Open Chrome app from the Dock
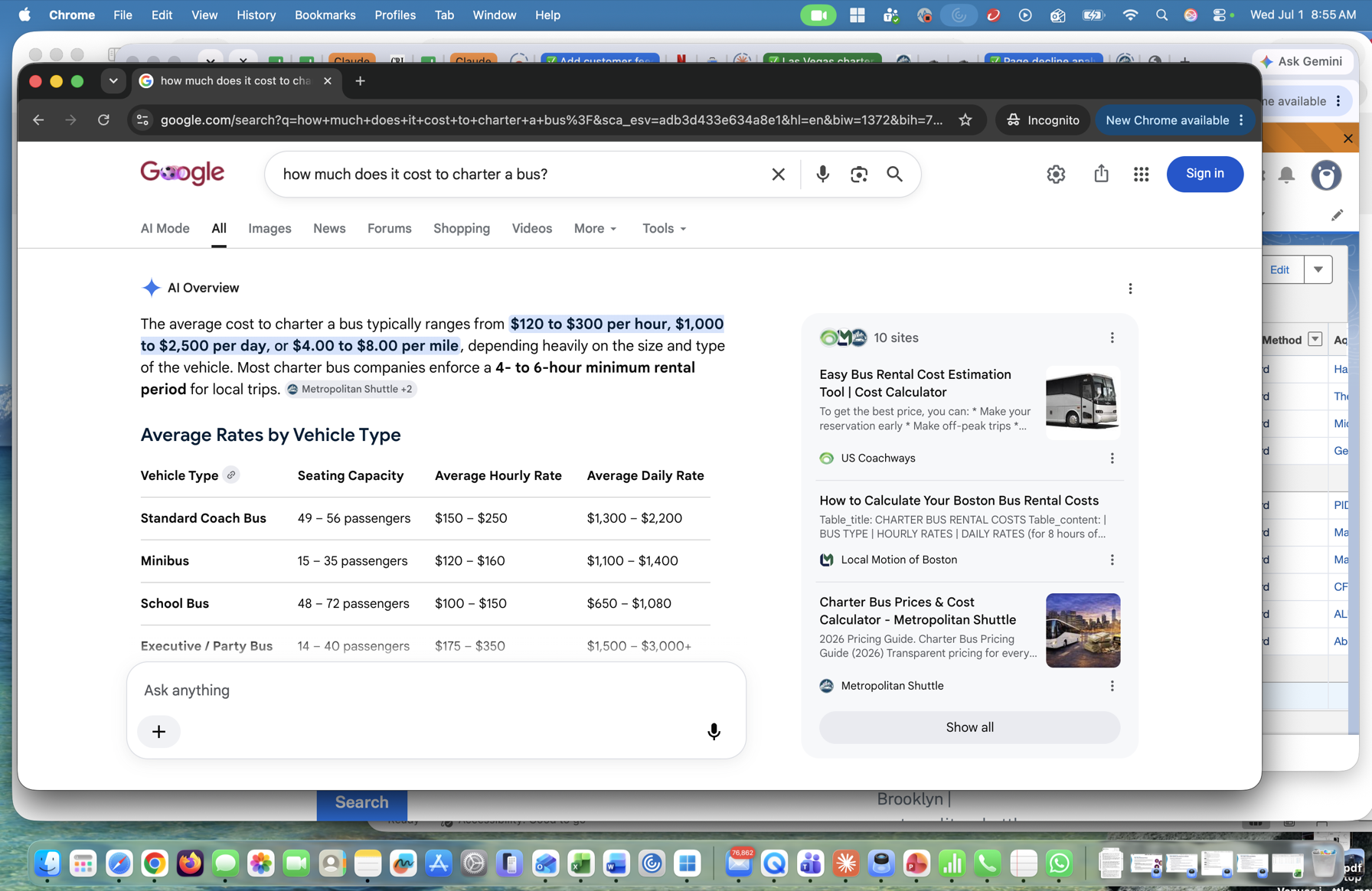Viewport: 1372px width, 891px height. [155, 863]
